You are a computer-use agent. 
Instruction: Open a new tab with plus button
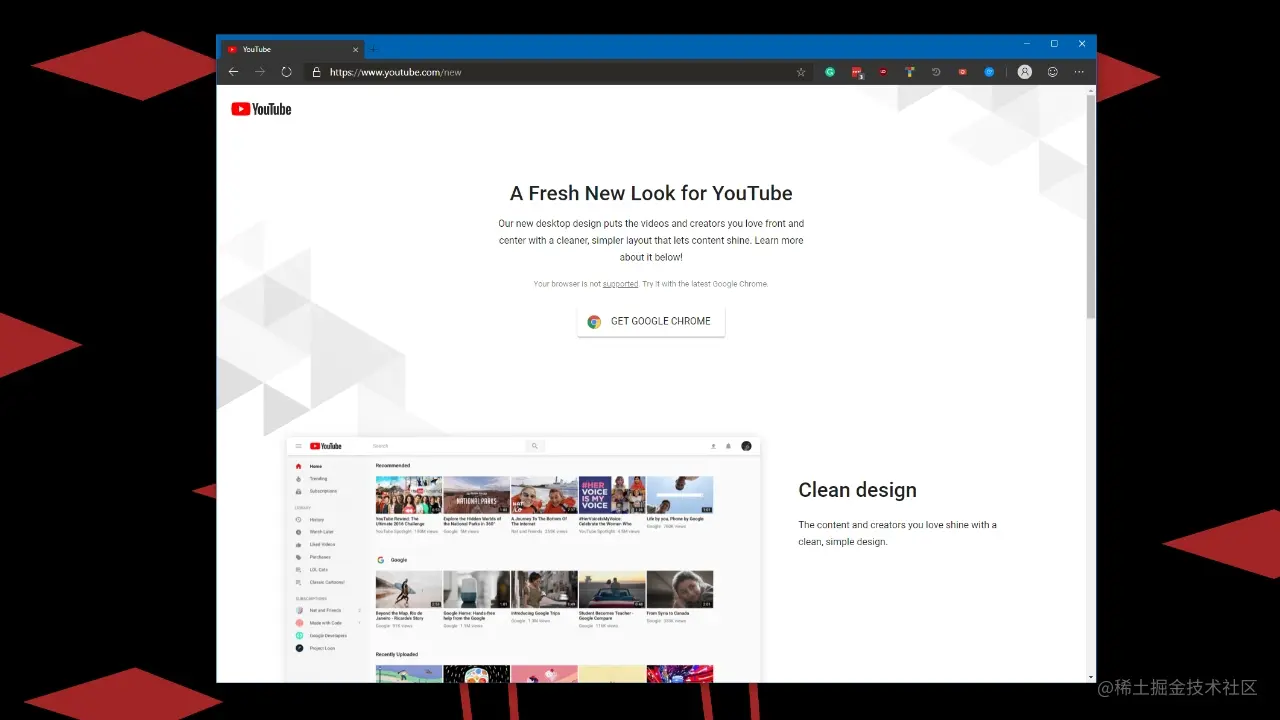point(374,49)
